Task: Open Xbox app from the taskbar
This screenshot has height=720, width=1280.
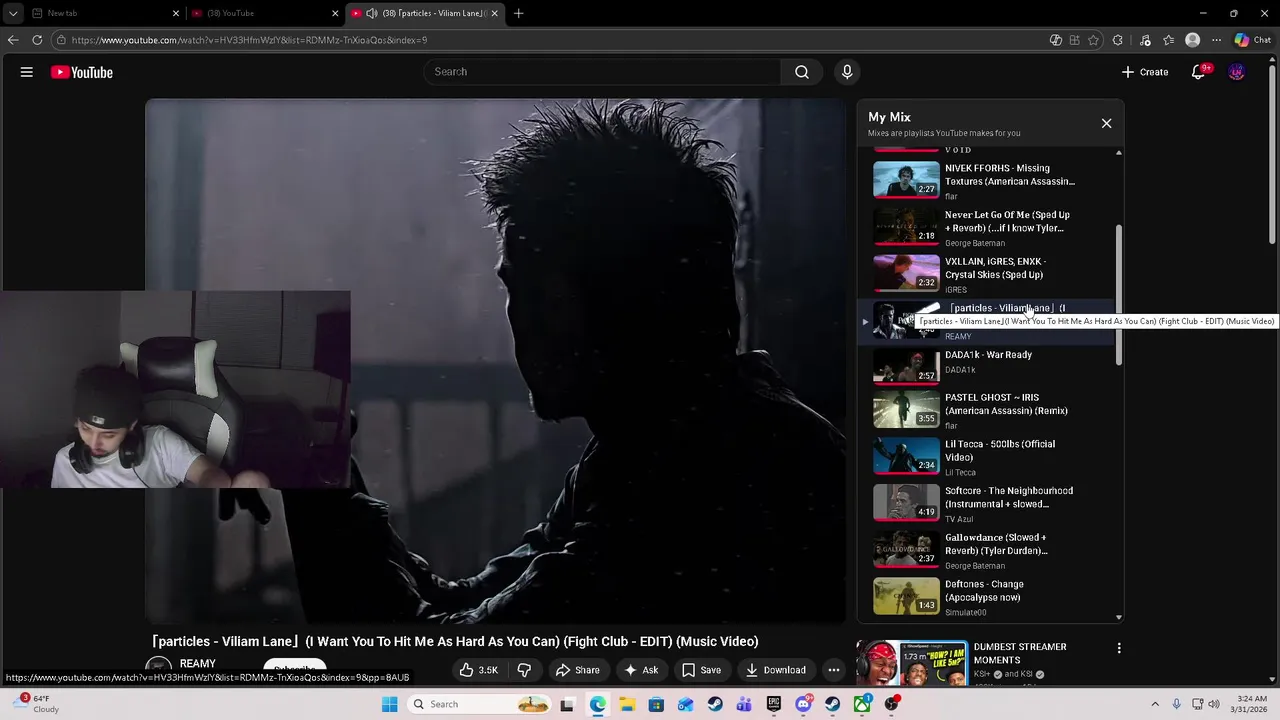Action: pyautogui.click(x=862, y=704)
